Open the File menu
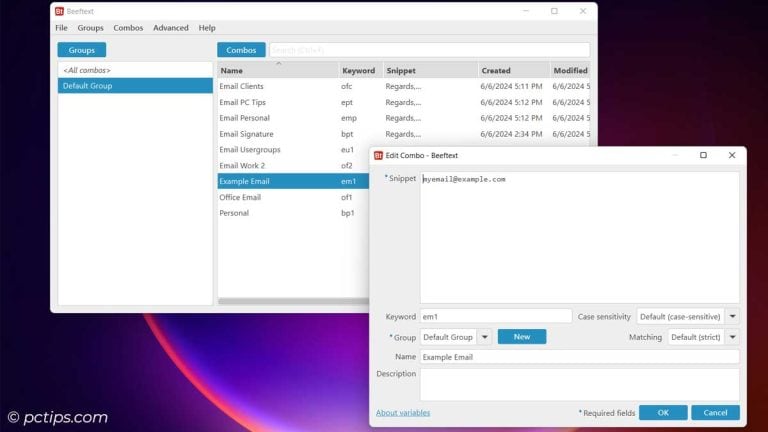Viewport: 768px width, 432px height. (61, 28)
